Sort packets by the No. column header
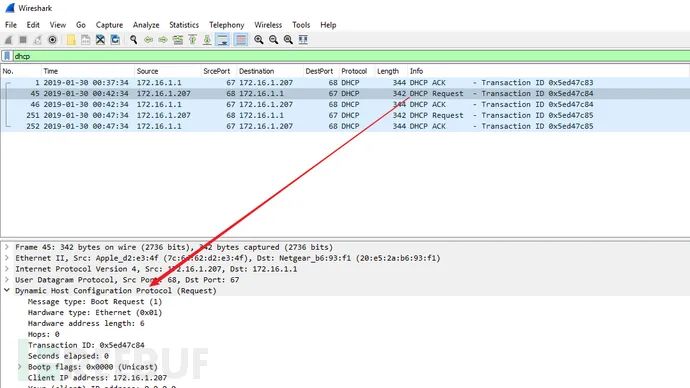 click(21, 71)
